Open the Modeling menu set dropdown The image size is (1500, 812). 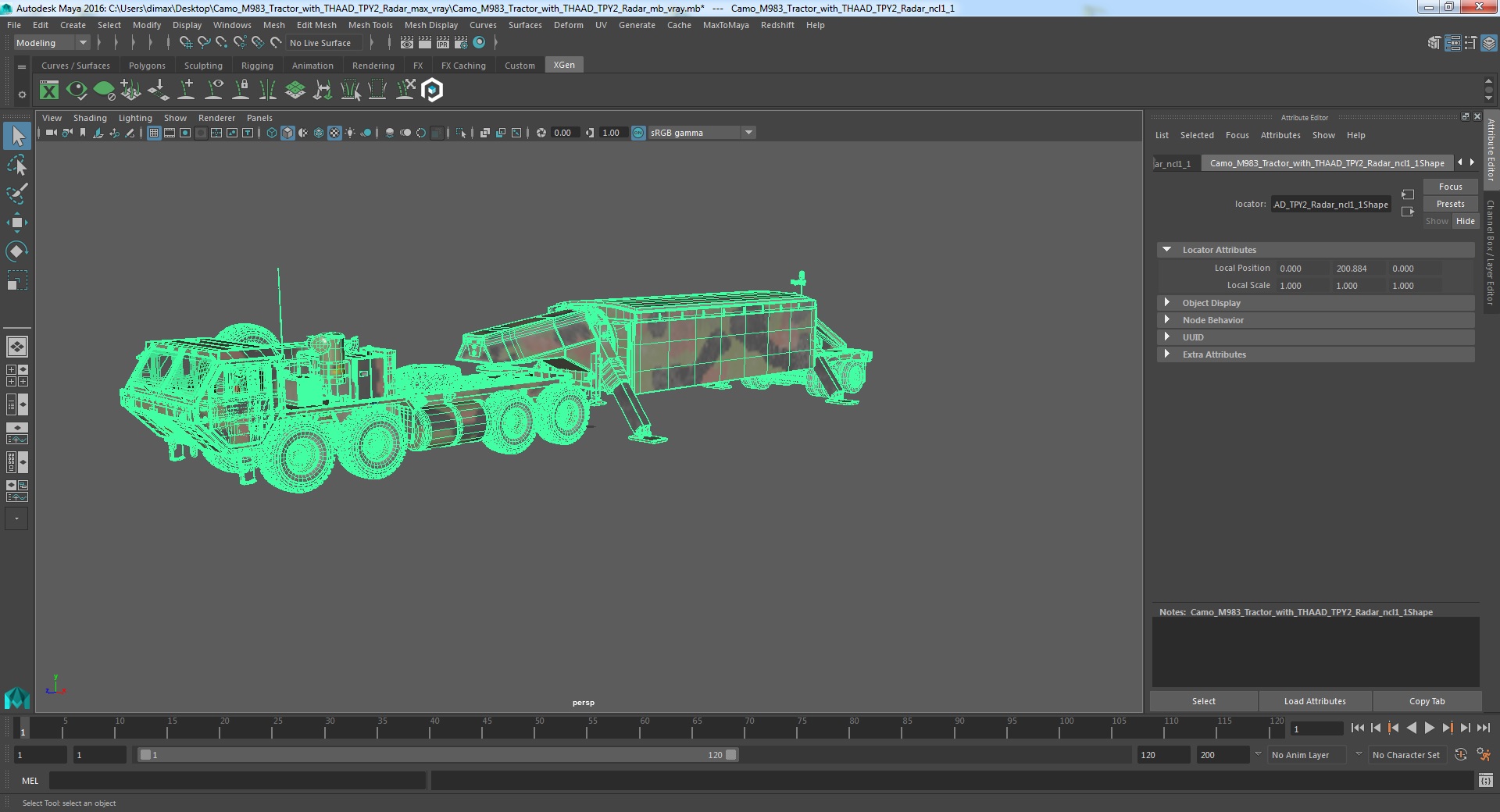point(52,43)
